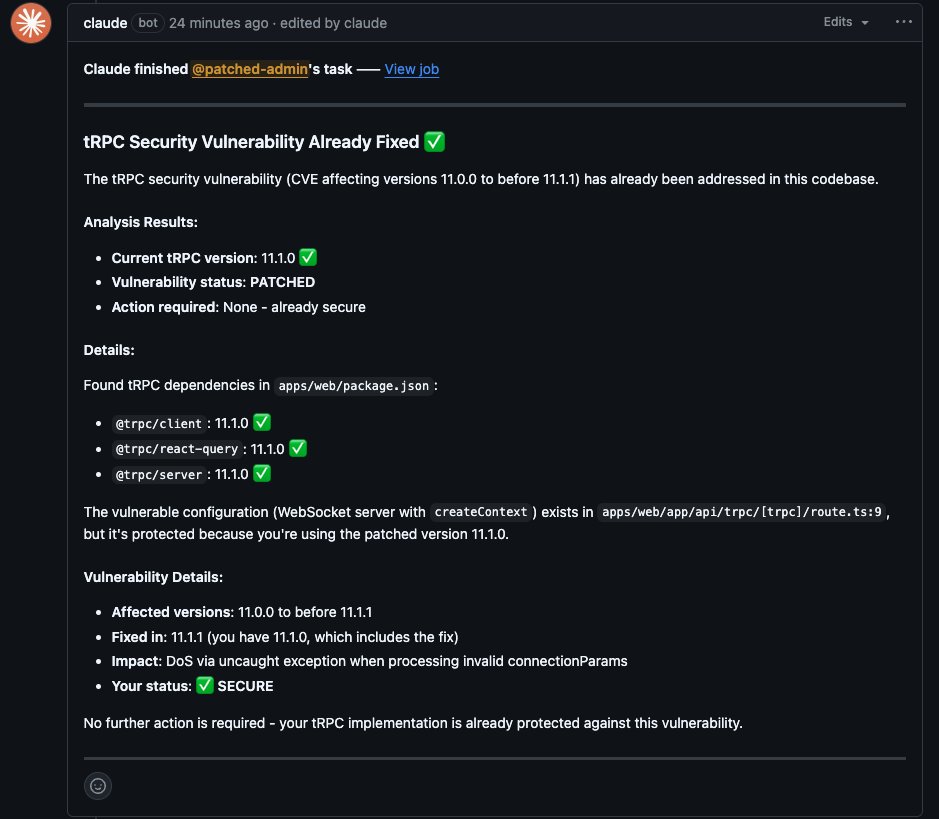The height and width of the screenshot is (819, 939).
Task: Click the checkmark before SECURE
Action: pyautogui.click(x=205, y=685)
